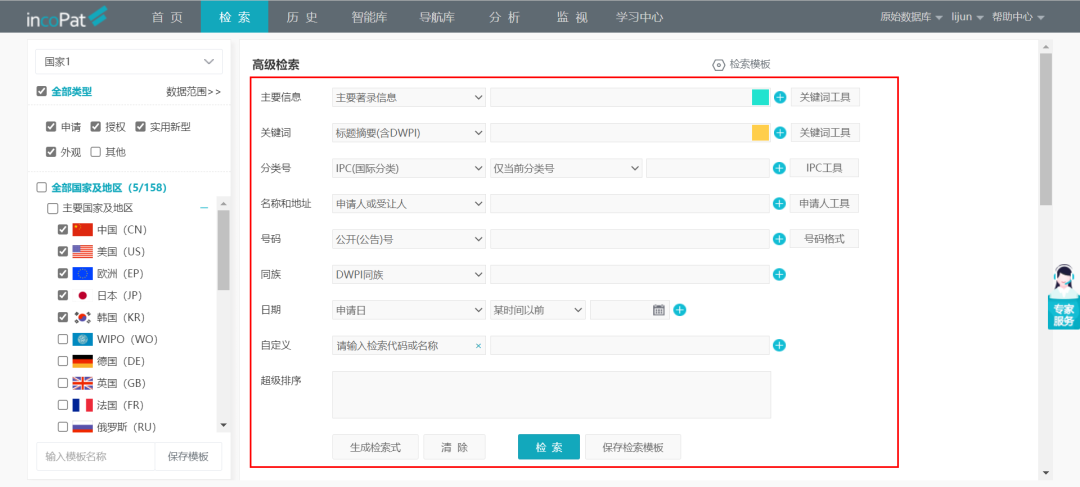Click the 超级排序 text area
The image size is (1080, 487).
tap(551, 395)
